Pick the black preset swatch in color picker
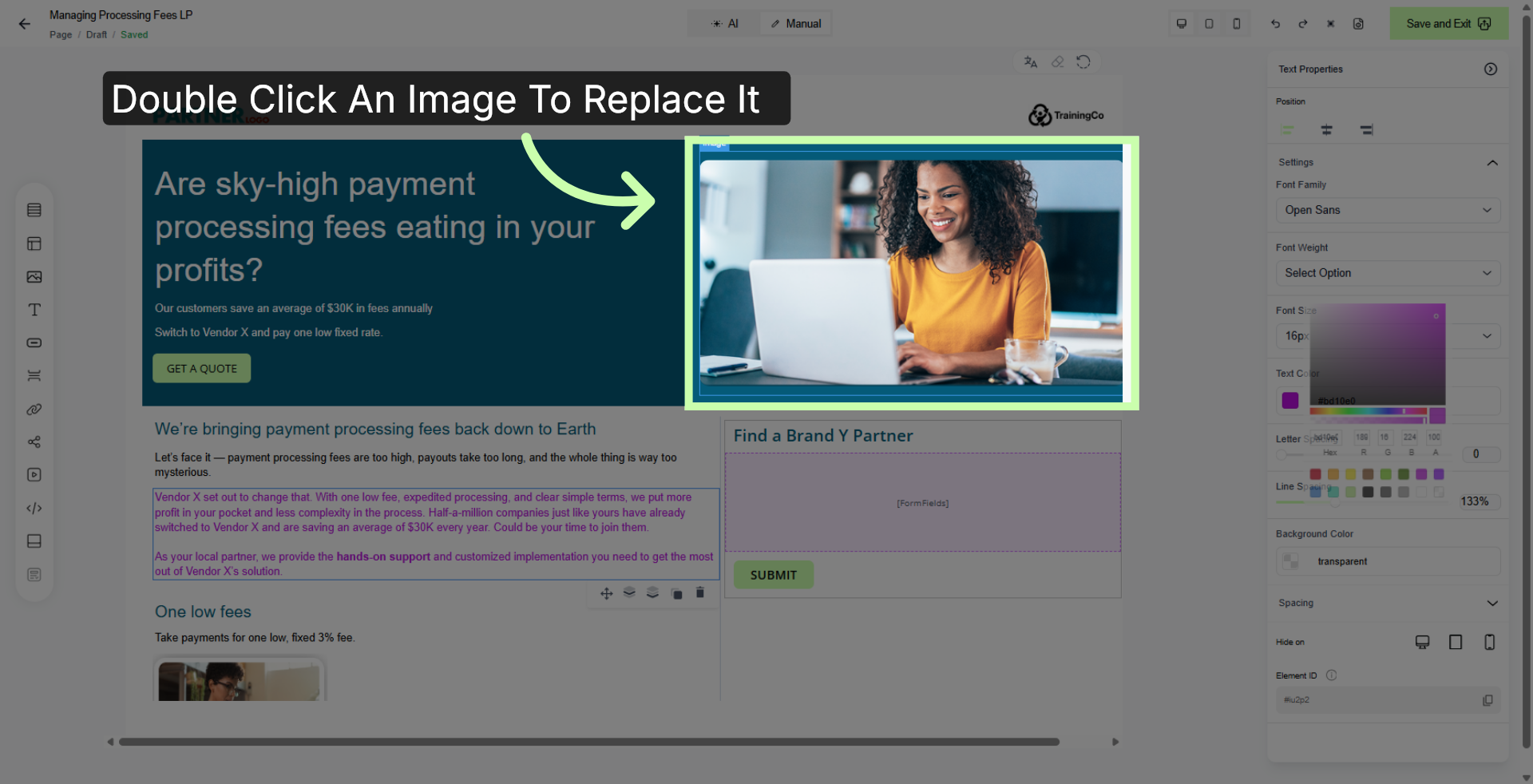 pos(1368,492)
